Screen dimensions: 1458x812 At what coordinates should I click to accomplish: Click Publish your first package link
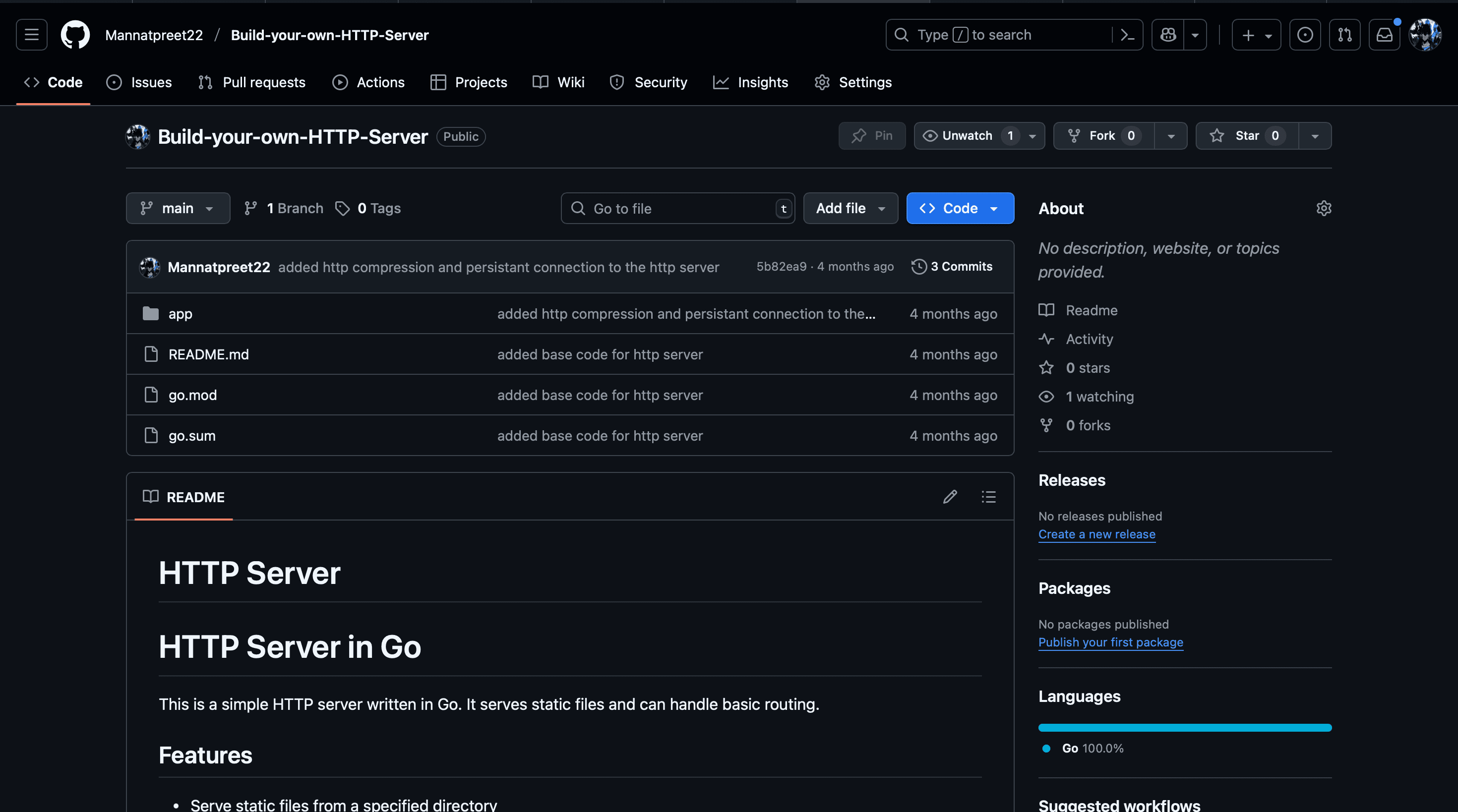(1110, 642)
